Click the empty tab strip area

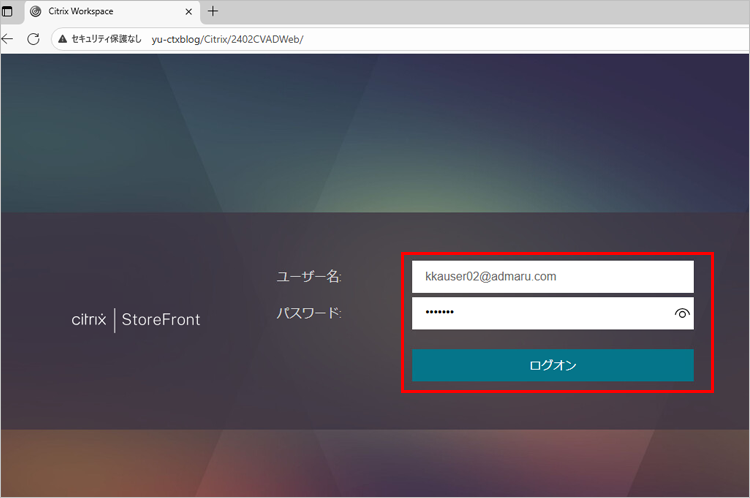(480, 11)
